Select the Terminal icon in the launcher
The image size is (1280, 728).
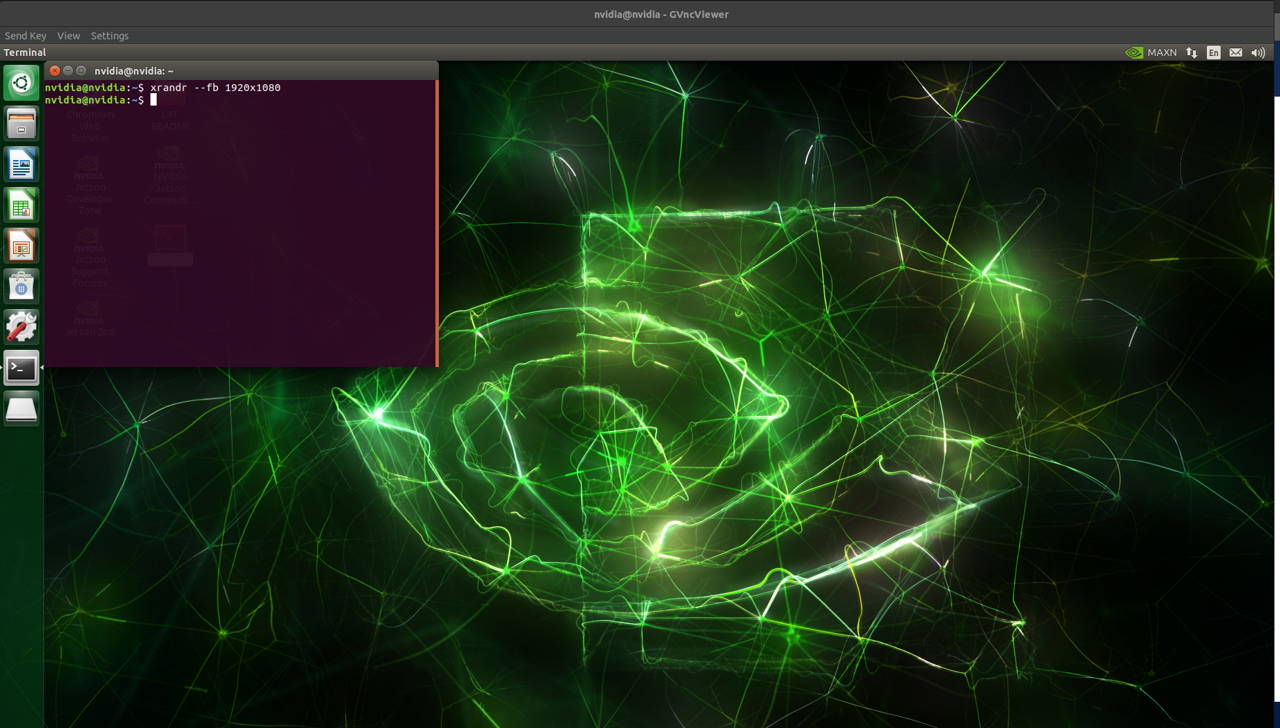click(x=21, y=368)
